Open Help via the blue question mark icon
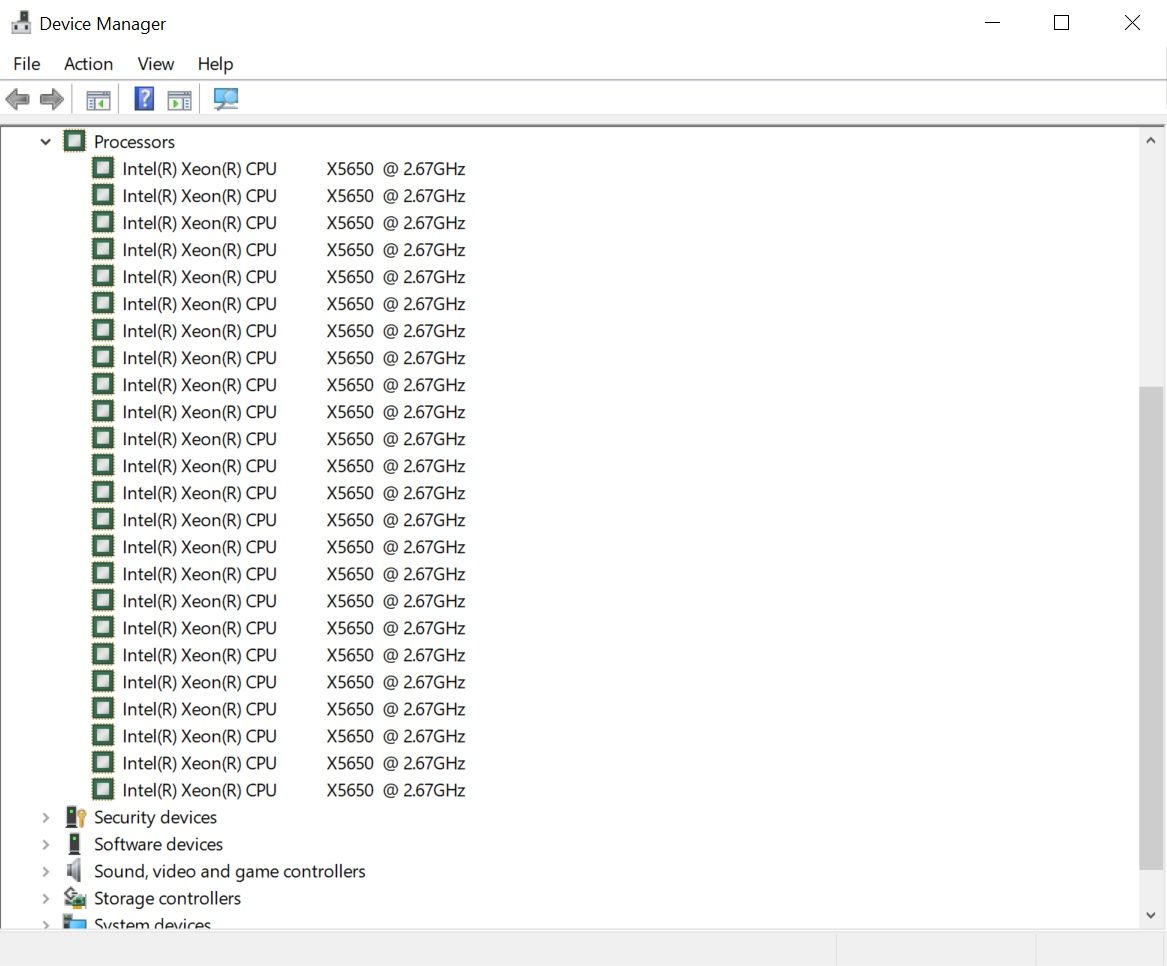This screenshot has height=966, width=1167. [x=144, y=99]
